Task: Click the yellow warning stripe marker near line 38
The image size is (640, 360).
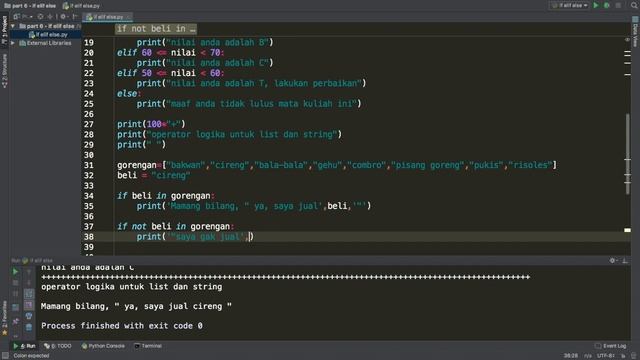Action: 627,230
